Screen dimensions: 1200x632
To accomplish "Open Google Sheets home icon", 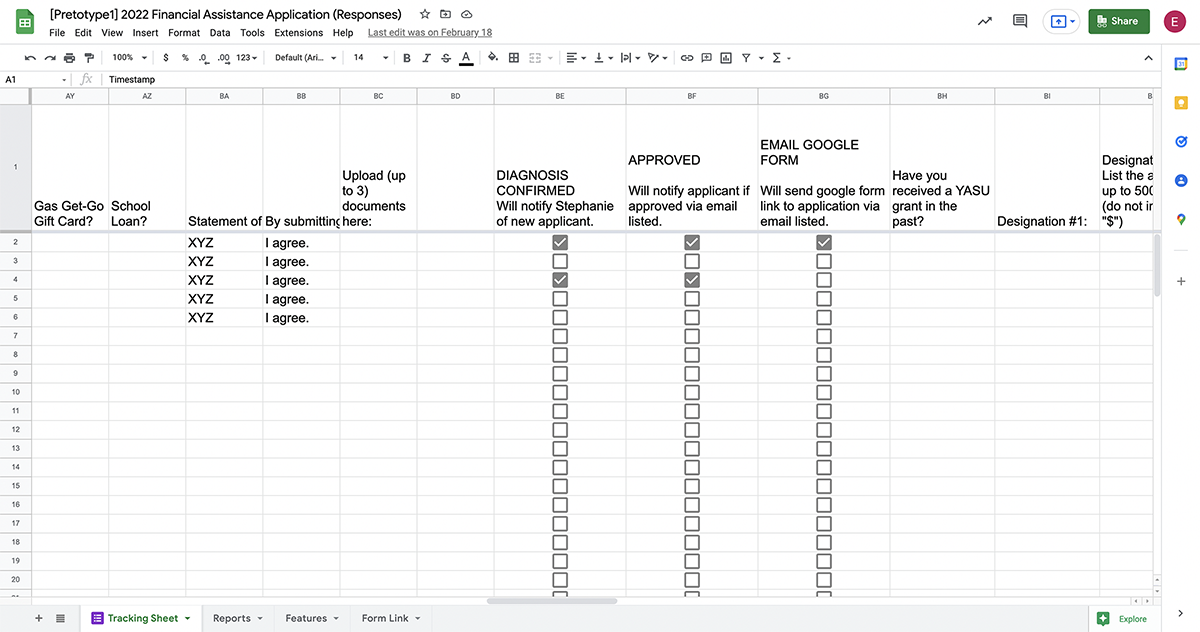I will [25, 22].
